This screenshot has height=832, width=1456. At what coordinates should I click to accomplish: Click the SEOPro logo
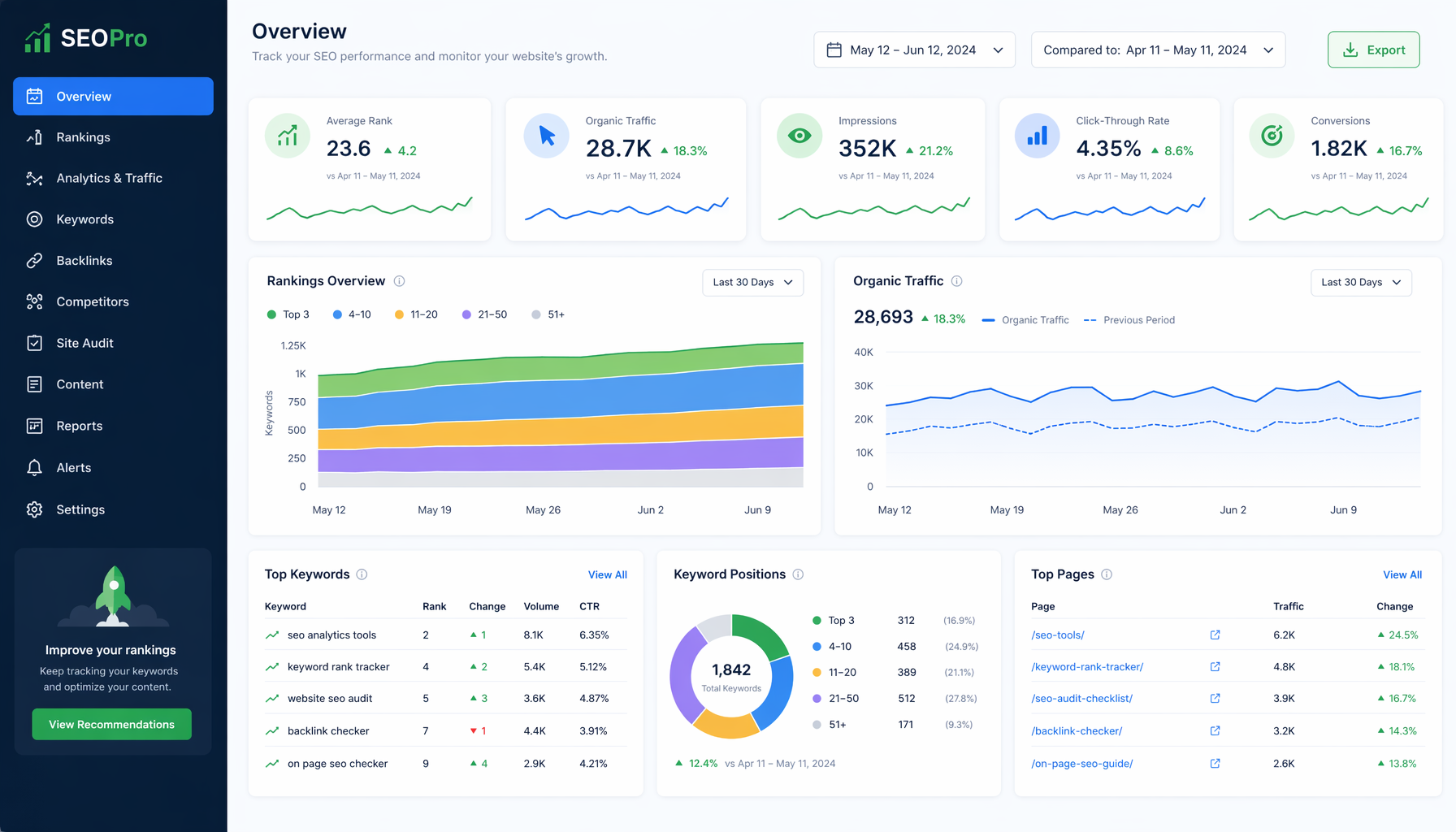click(86, 37)
